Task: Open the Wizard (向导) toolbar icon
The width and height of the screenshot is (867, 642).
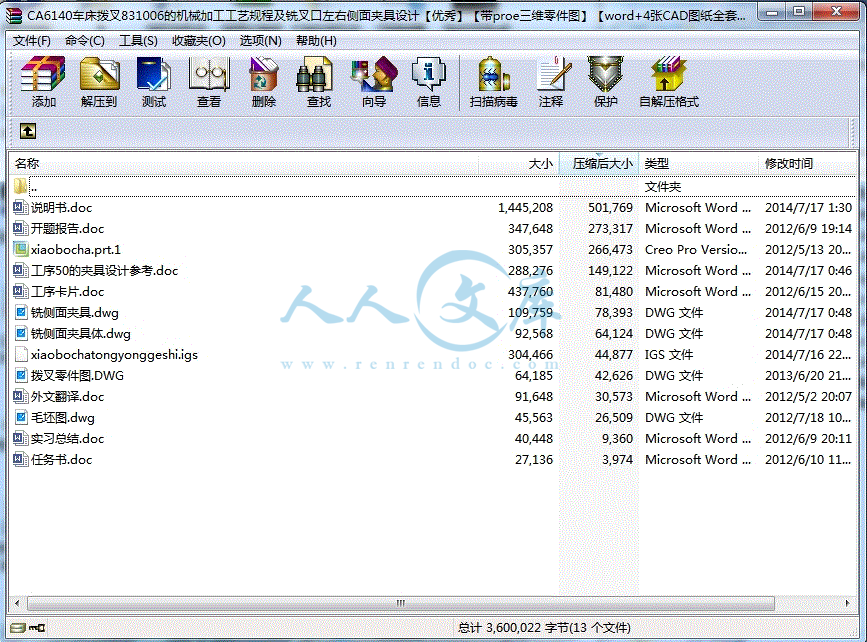Action: [374, 82]
